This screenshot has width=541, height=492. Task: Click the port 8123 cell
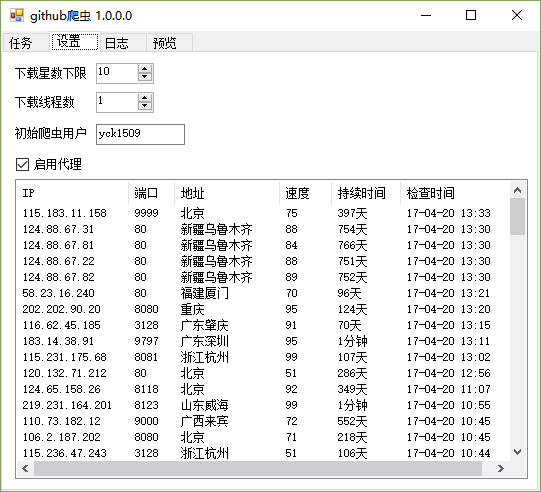[146, 405]
